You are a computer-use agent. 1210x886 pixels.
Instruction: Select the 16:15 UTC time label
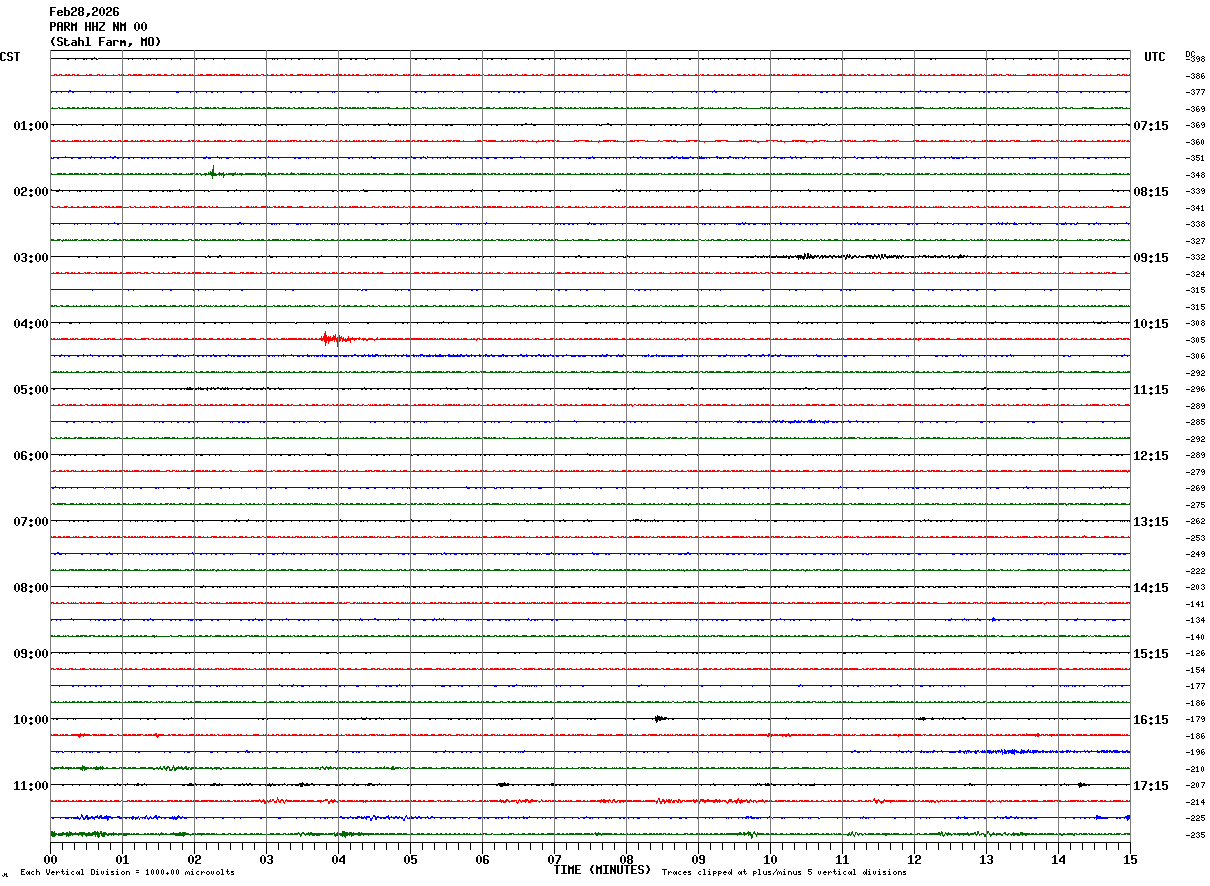point(1151,720)
